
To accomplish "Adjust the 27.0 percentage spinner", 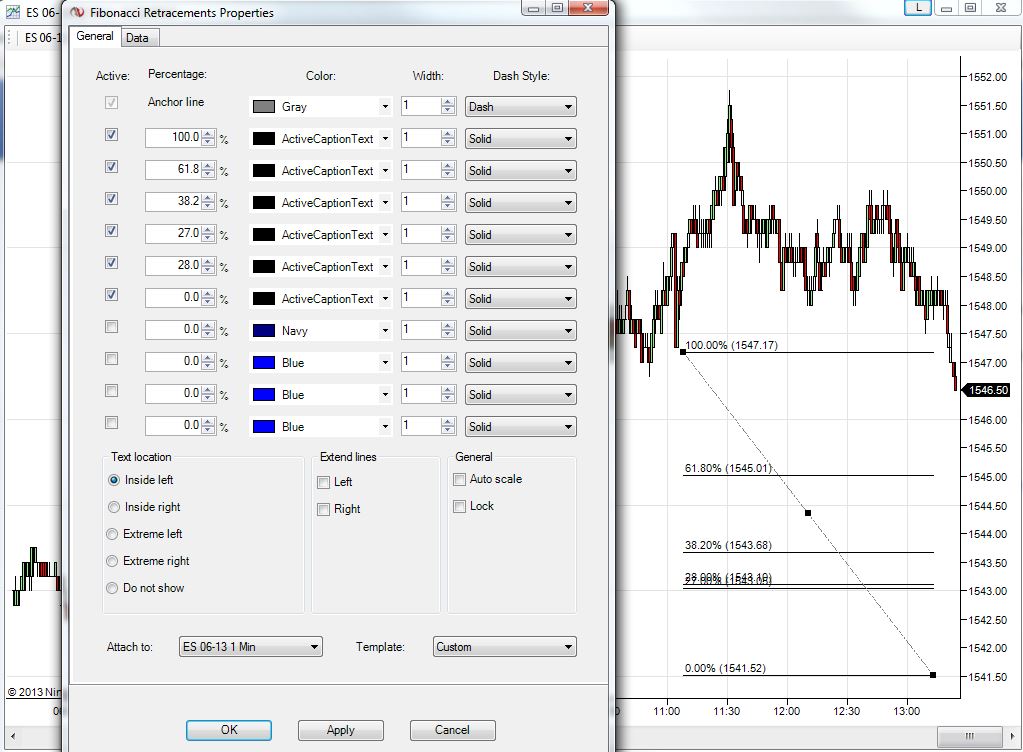I will 208,233.
